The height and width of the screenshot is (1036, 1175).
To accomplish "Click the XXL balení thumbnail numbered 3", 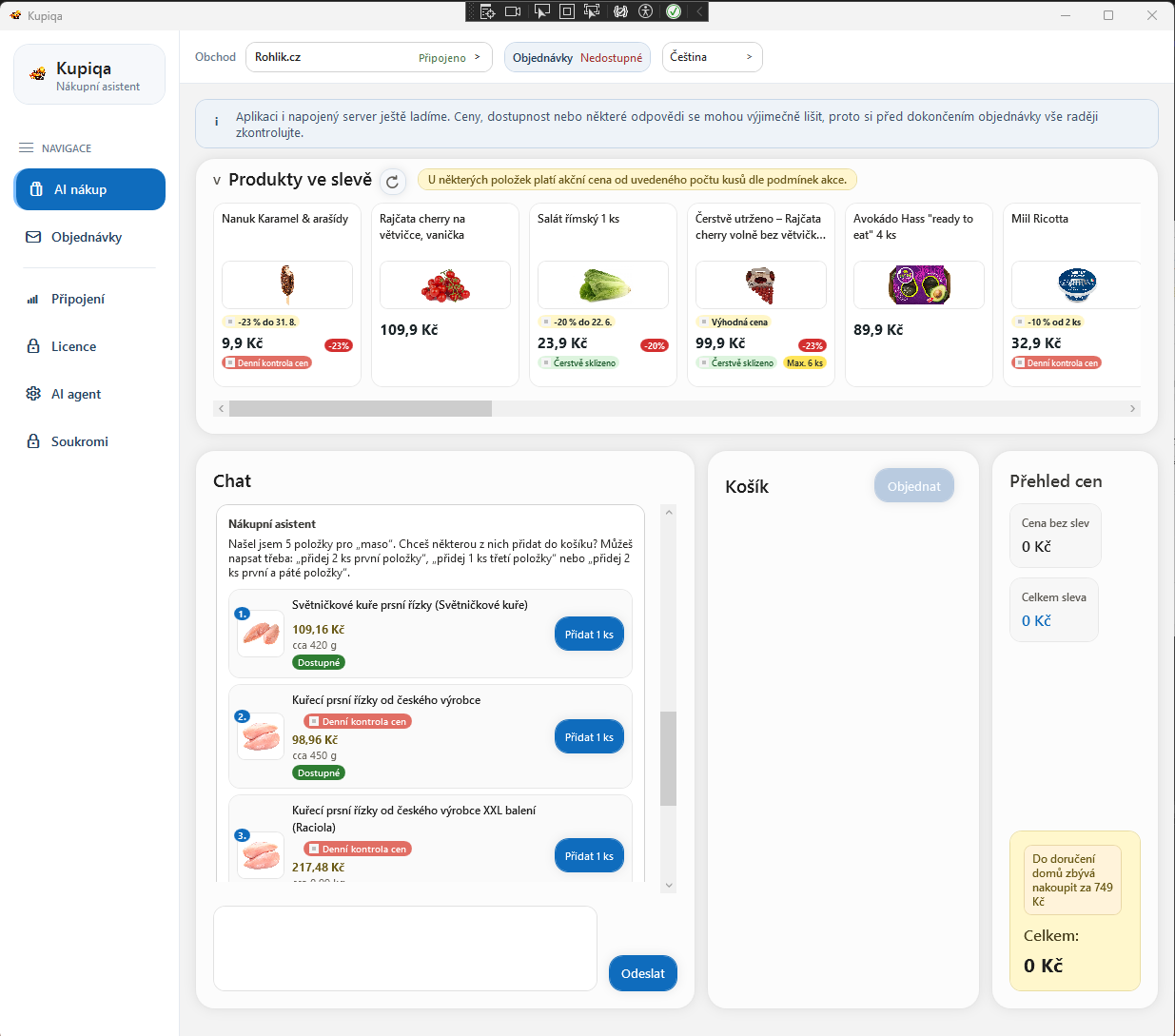I will pyautogui.click(x=261, y=854).
